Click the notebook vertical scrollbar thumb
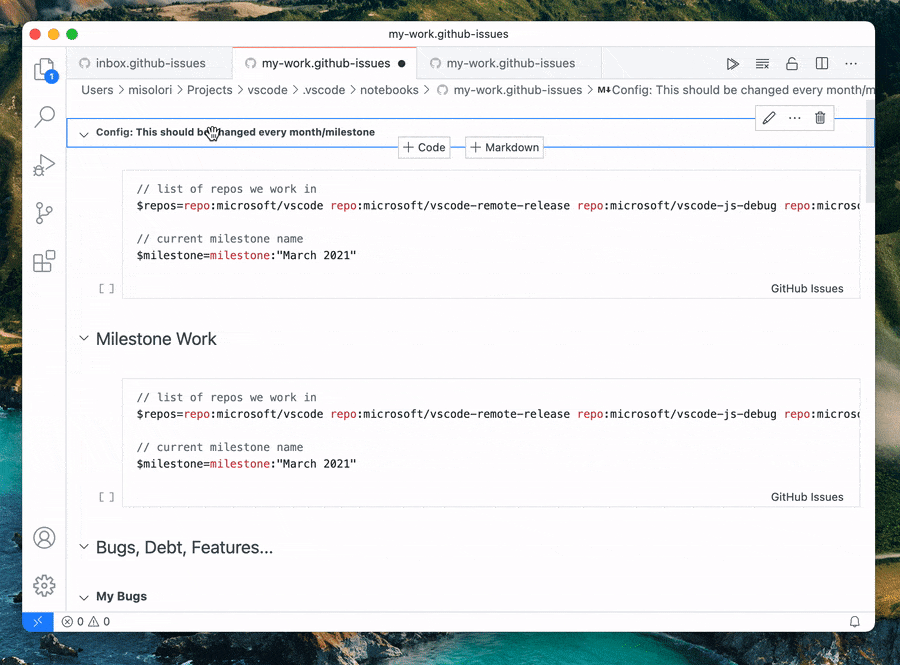 (870, 151)
